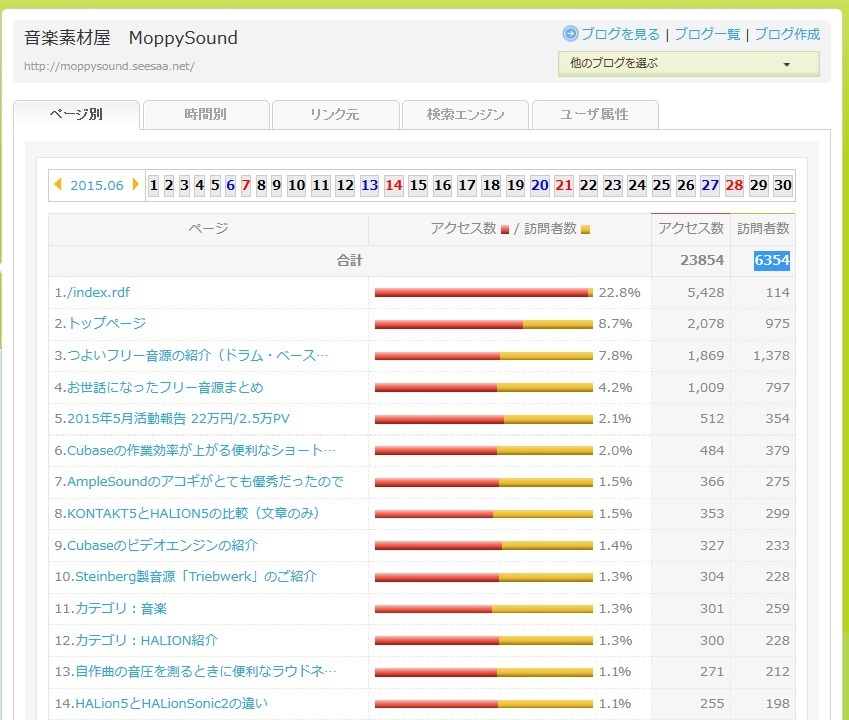The image size is (849, 720).
Task: Open the 他のブログを選ぶ dropdown
Action: pos(688,64)
